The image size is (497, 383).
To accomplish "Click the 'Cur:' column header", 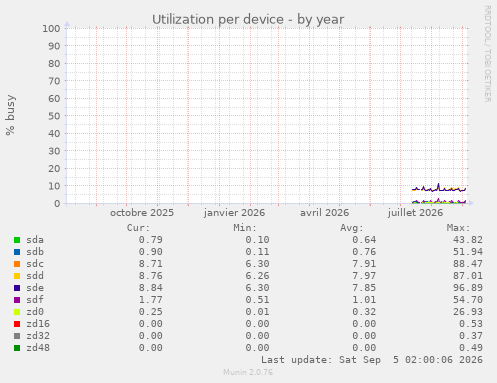I will (x=138, y=228).
